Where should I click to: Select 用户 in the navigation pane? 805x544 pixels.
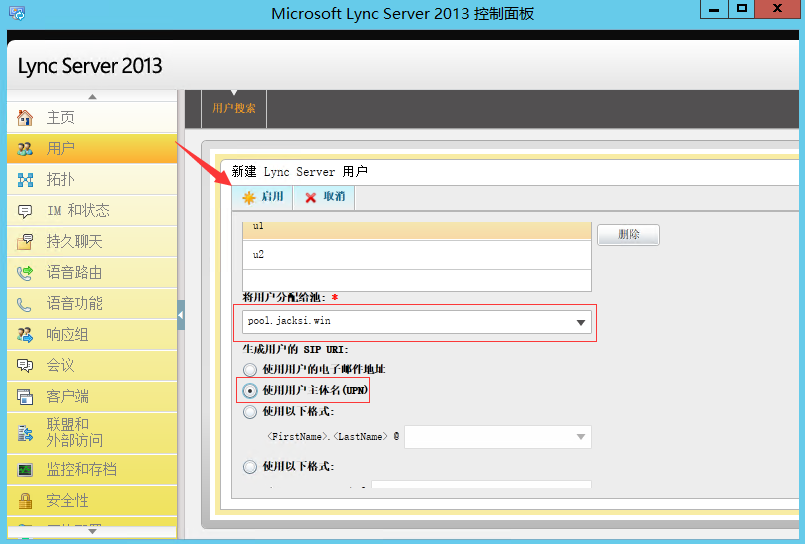coord(92,149)
